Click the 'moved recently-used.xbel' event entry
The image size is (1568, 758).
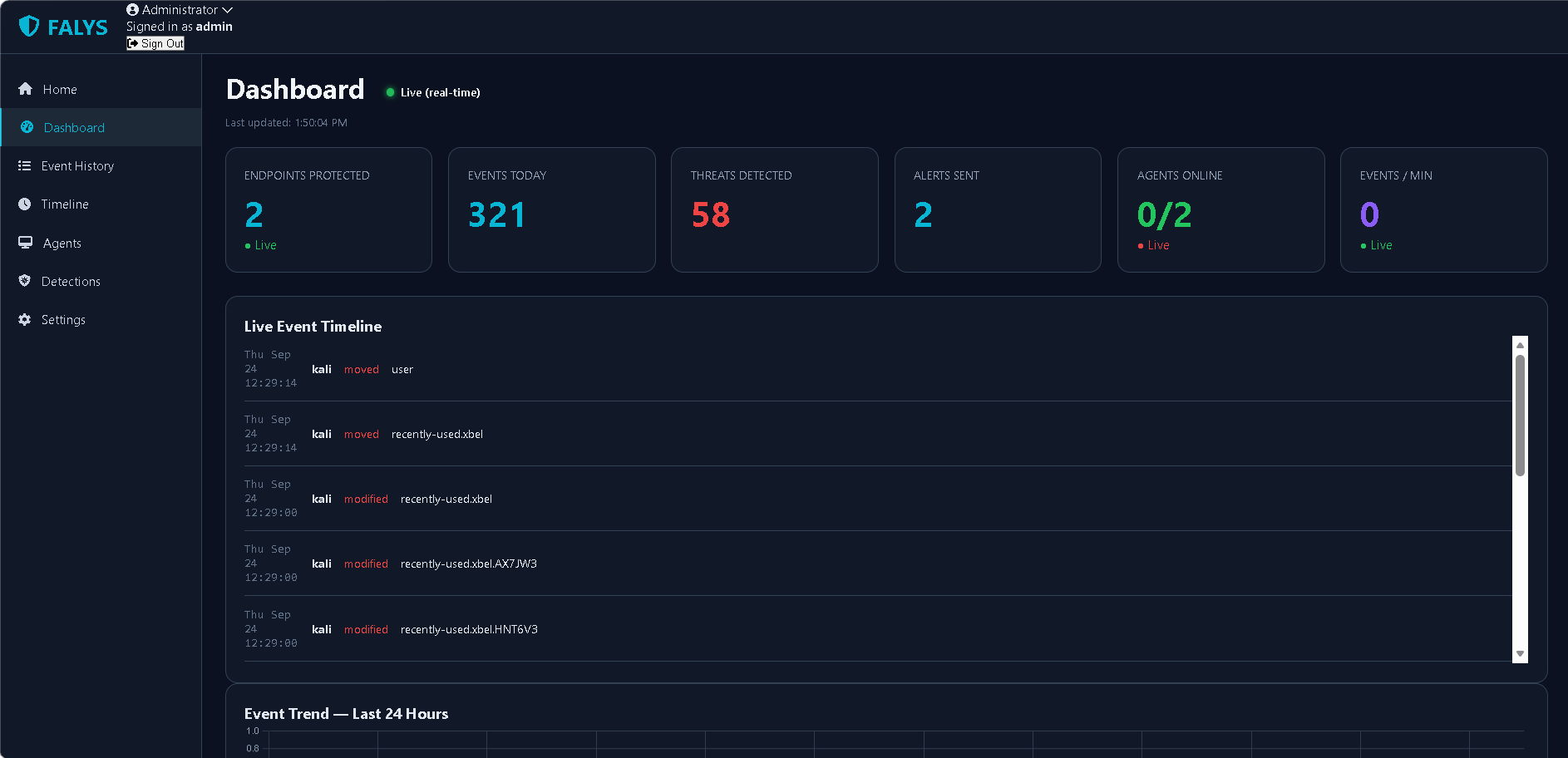[x=878, y=434]
